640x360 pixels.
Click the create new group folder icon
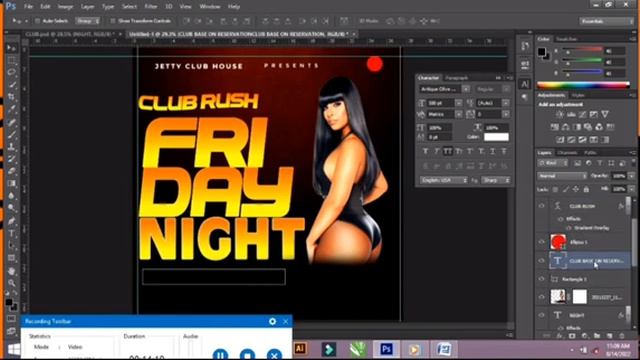597,336
